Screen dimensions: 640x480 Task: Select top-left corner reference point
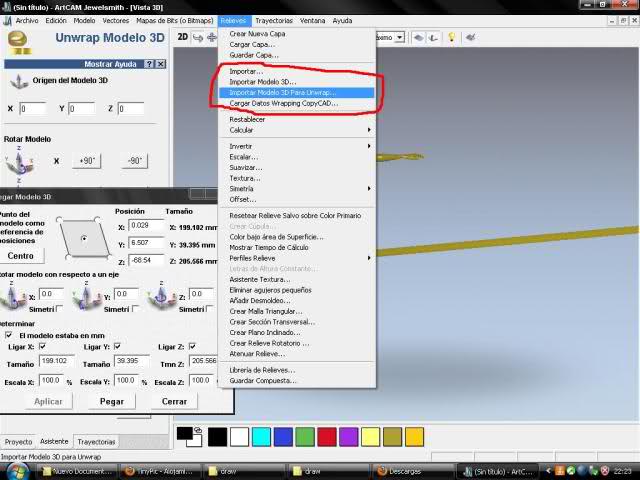point(60,220)
